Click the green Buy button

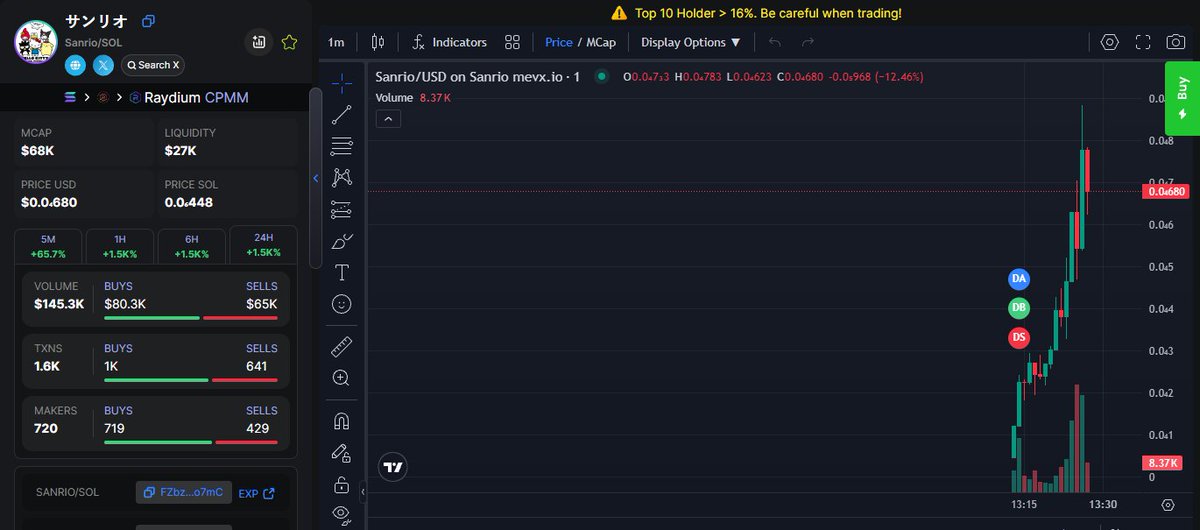[1182, 98]
